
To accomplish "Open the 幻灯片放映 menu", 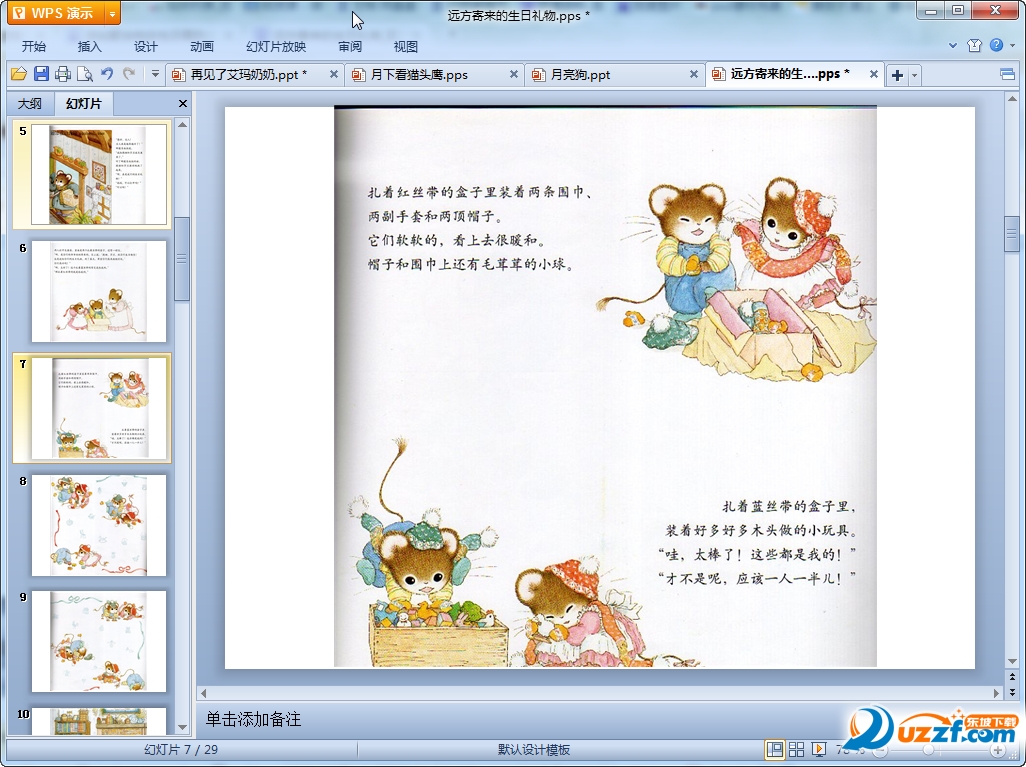I will click(276, 46).
